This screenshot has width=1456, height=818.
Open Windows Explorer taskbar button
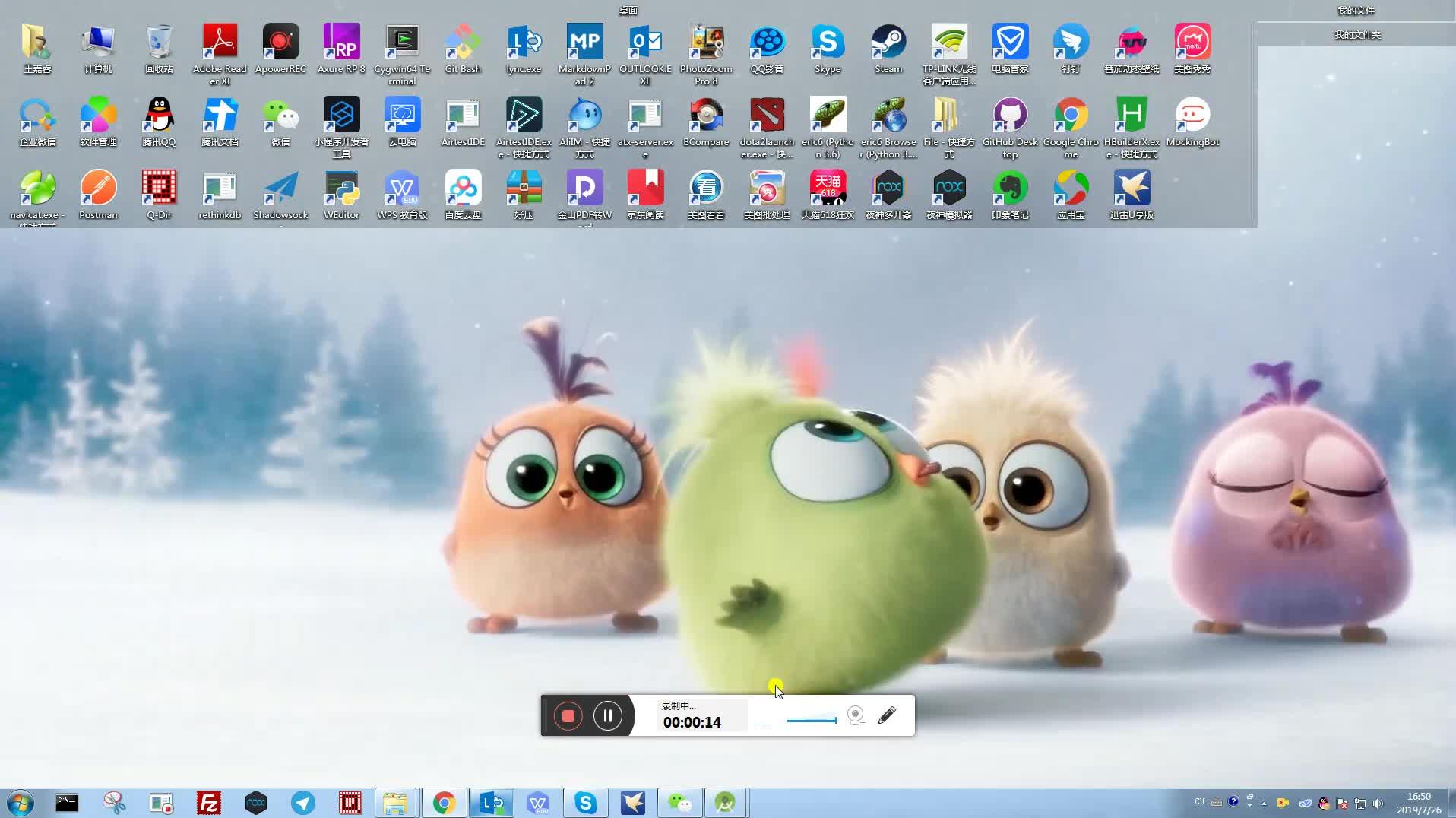(x=395, y=803)
